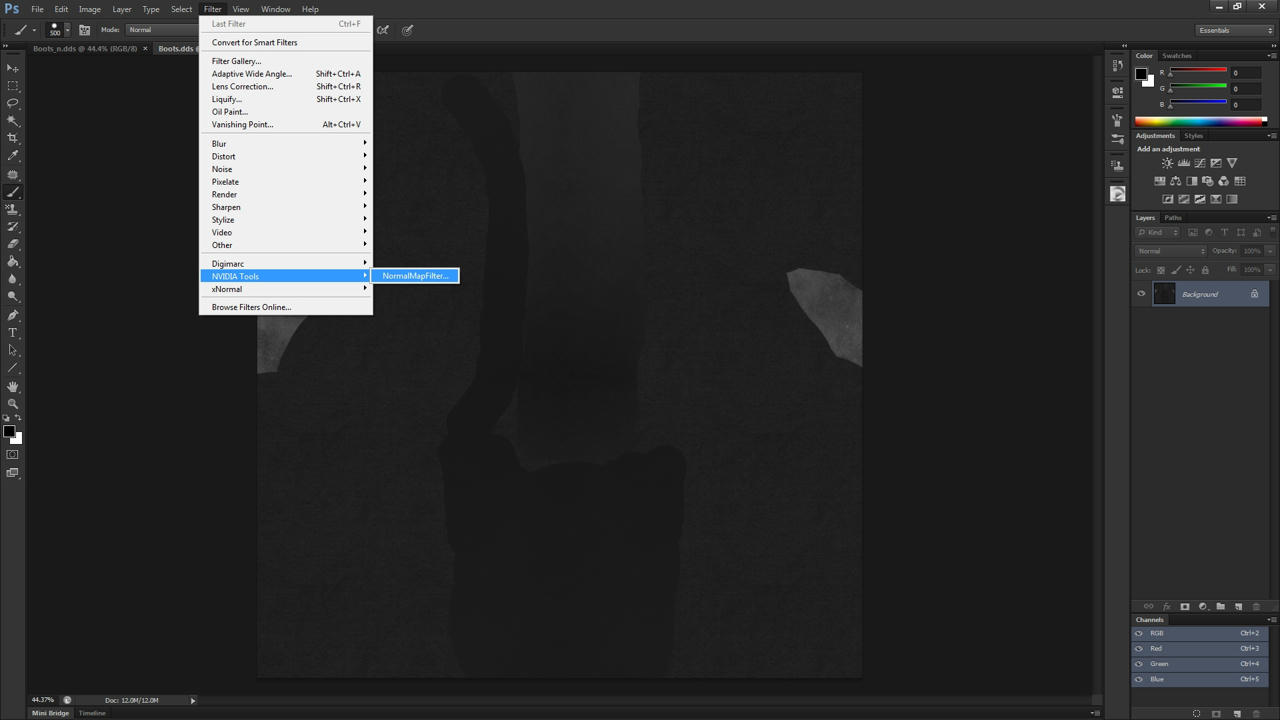Toggle visibility of the Green channel

coord(1139,664)
